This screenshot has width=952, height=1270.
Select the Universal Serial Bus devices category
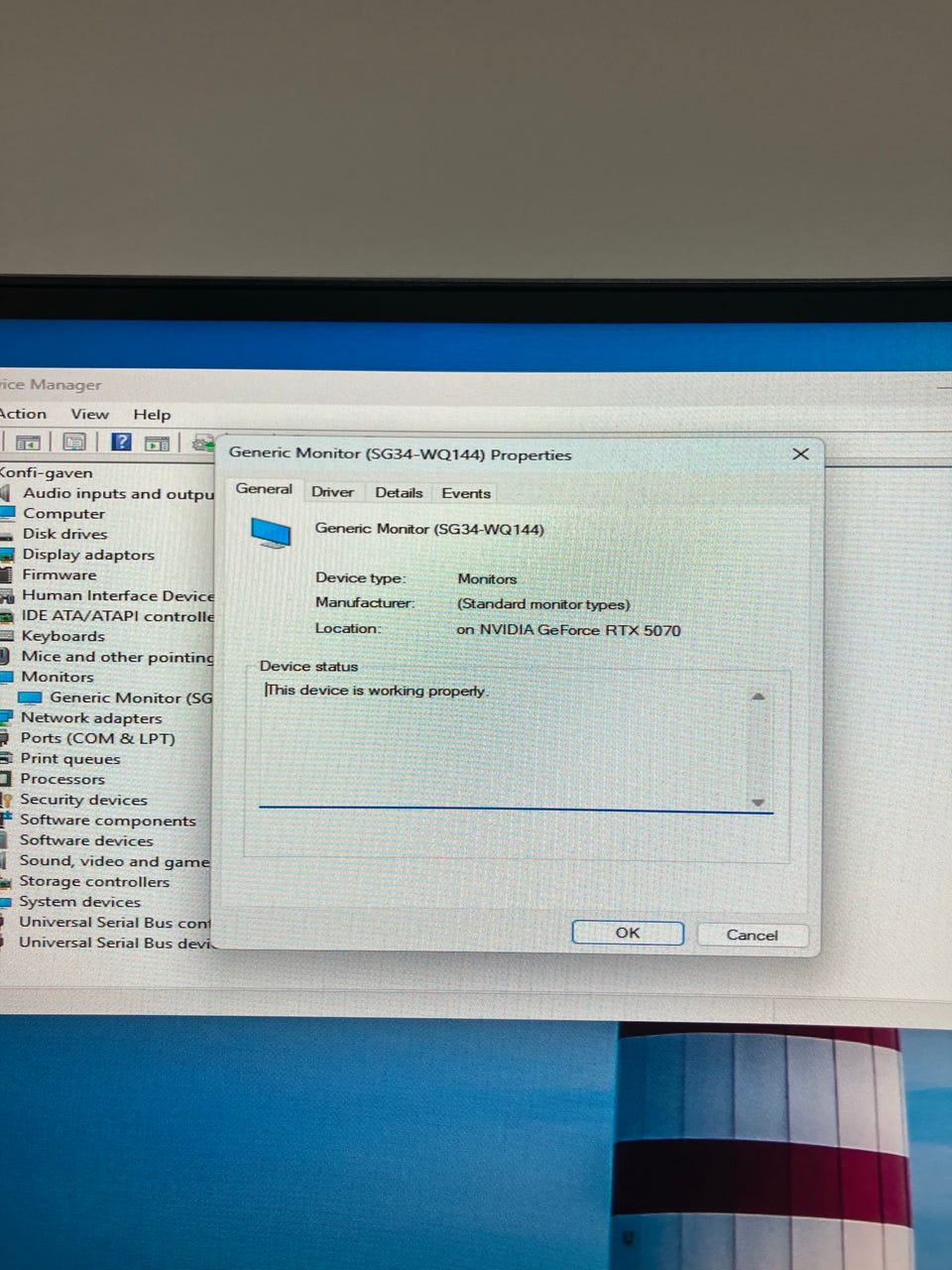tap(115, 943)
